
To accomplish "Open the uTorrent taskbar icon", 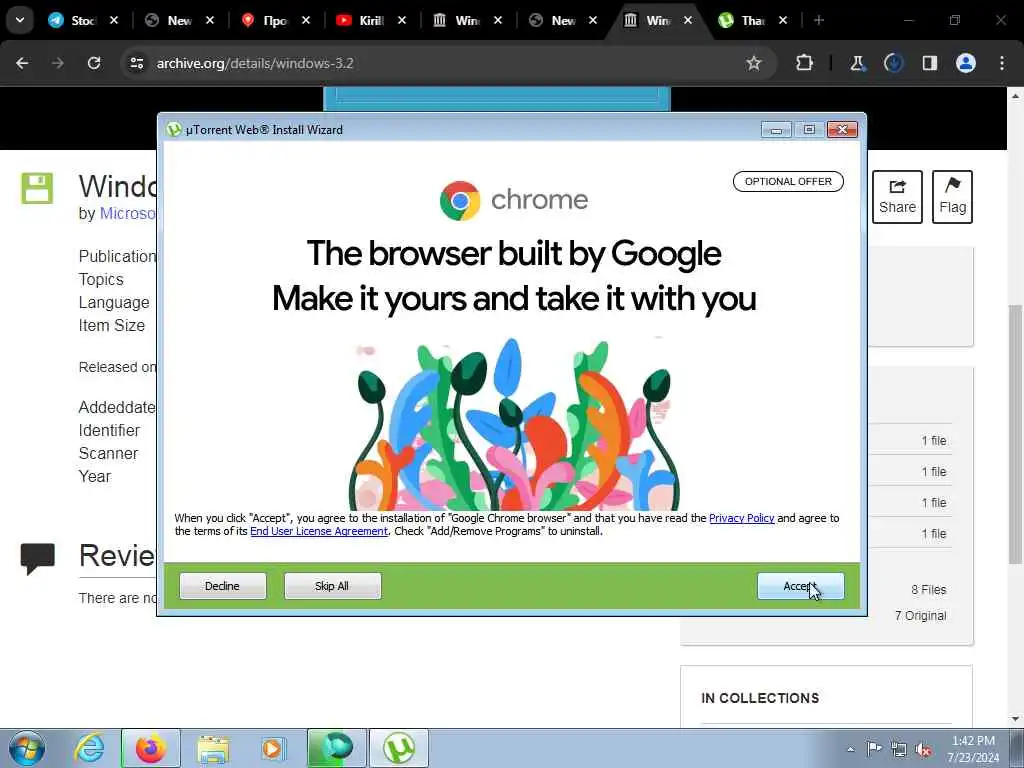I will pos(399,748).
